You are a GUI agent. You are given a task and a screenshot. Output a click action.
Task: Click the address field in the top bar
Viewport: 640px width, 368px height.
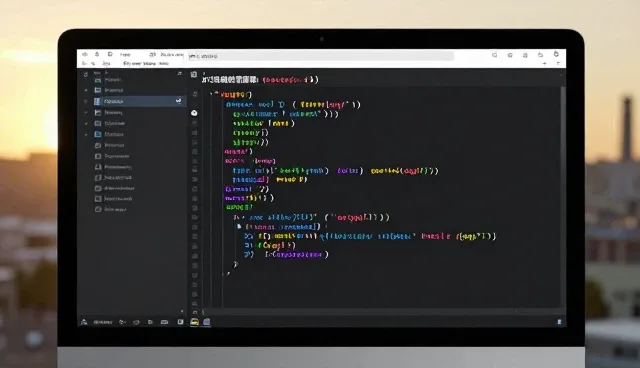click(320, 56)
